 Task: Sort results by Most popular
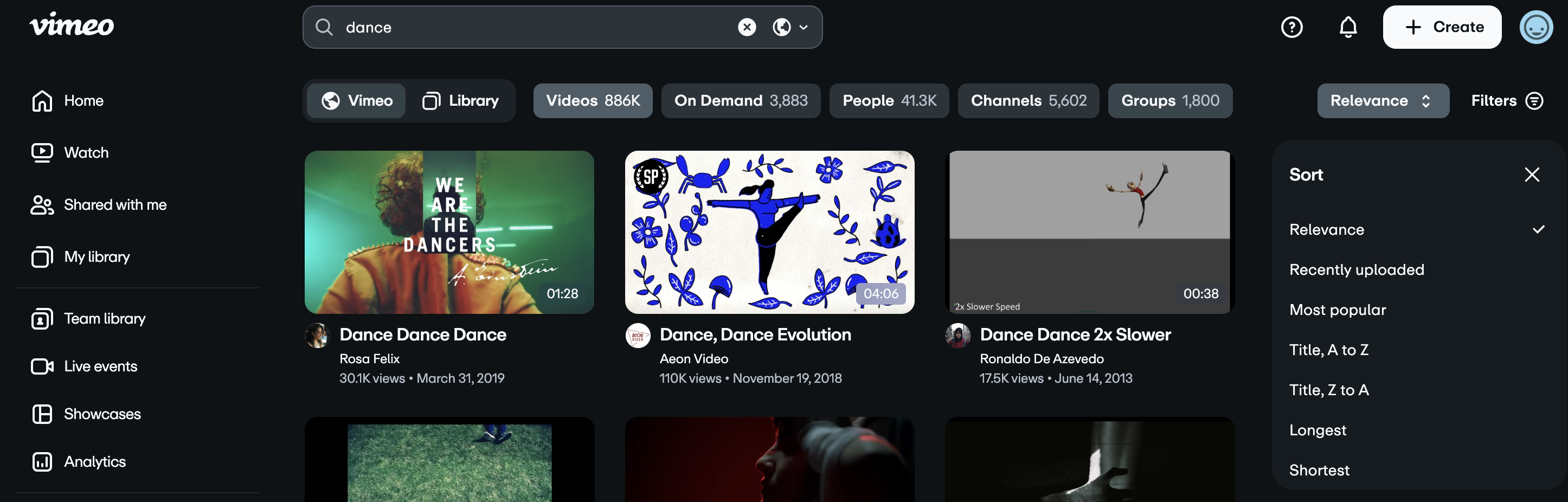click(1338, 310)
